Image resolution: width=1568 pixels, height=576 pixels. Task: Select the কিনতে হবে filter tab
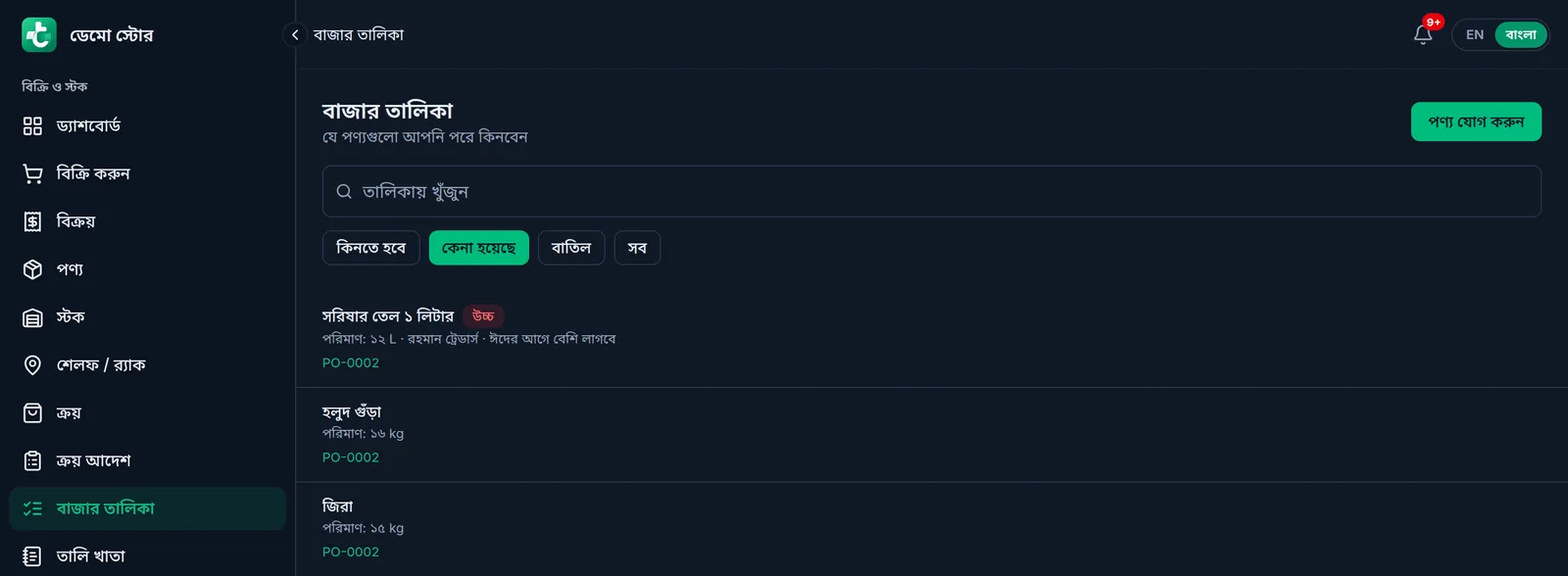[370, 248]
